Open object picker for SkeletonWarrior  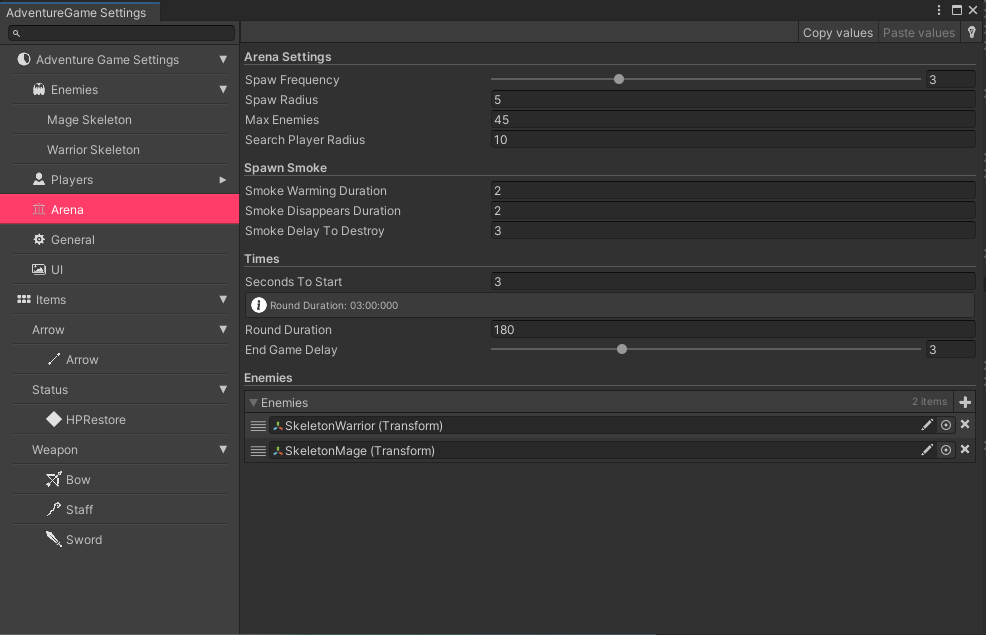pos(946,425)
